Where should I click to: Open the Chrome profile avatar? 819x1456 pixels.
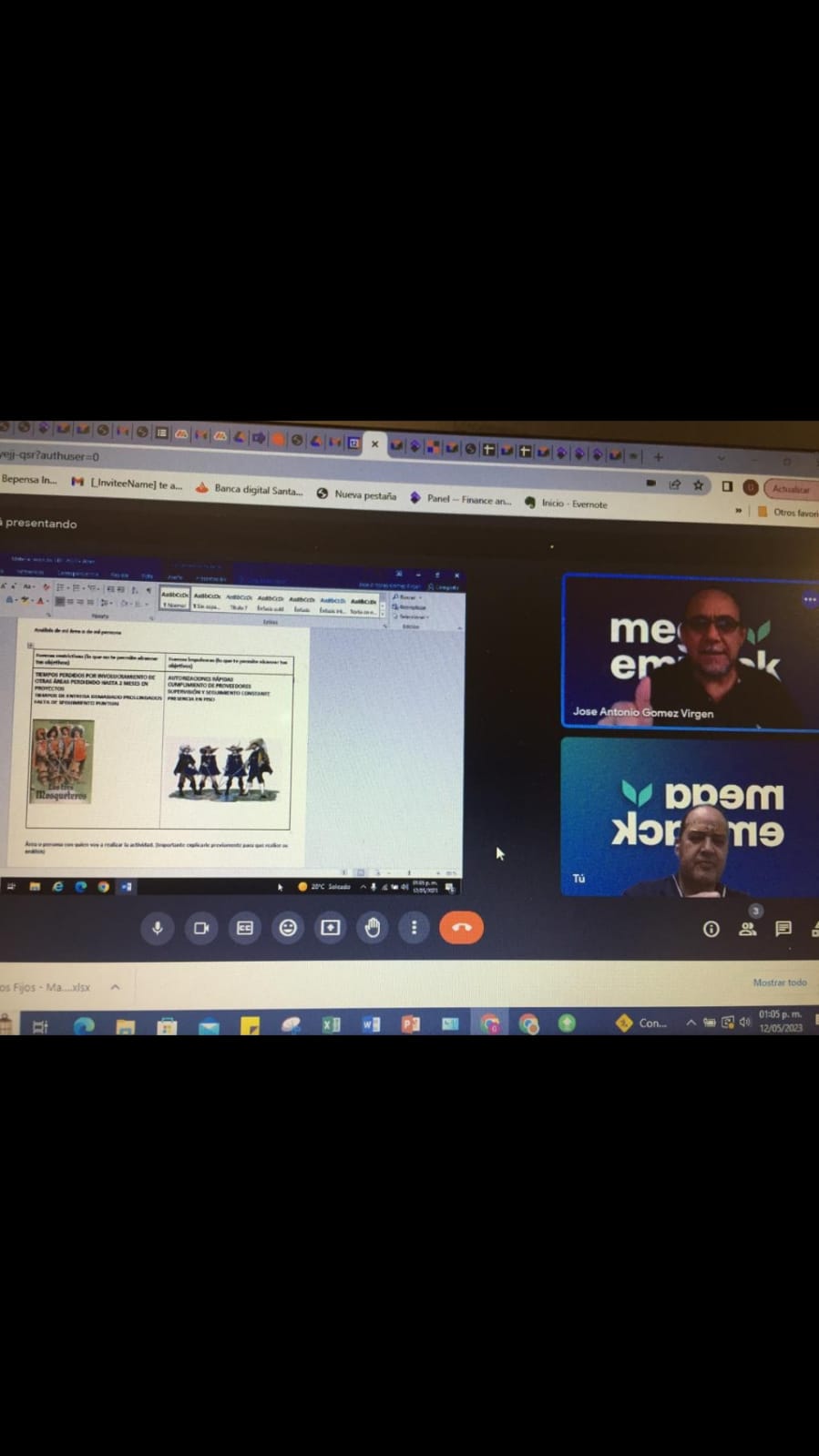coord(751,487)
